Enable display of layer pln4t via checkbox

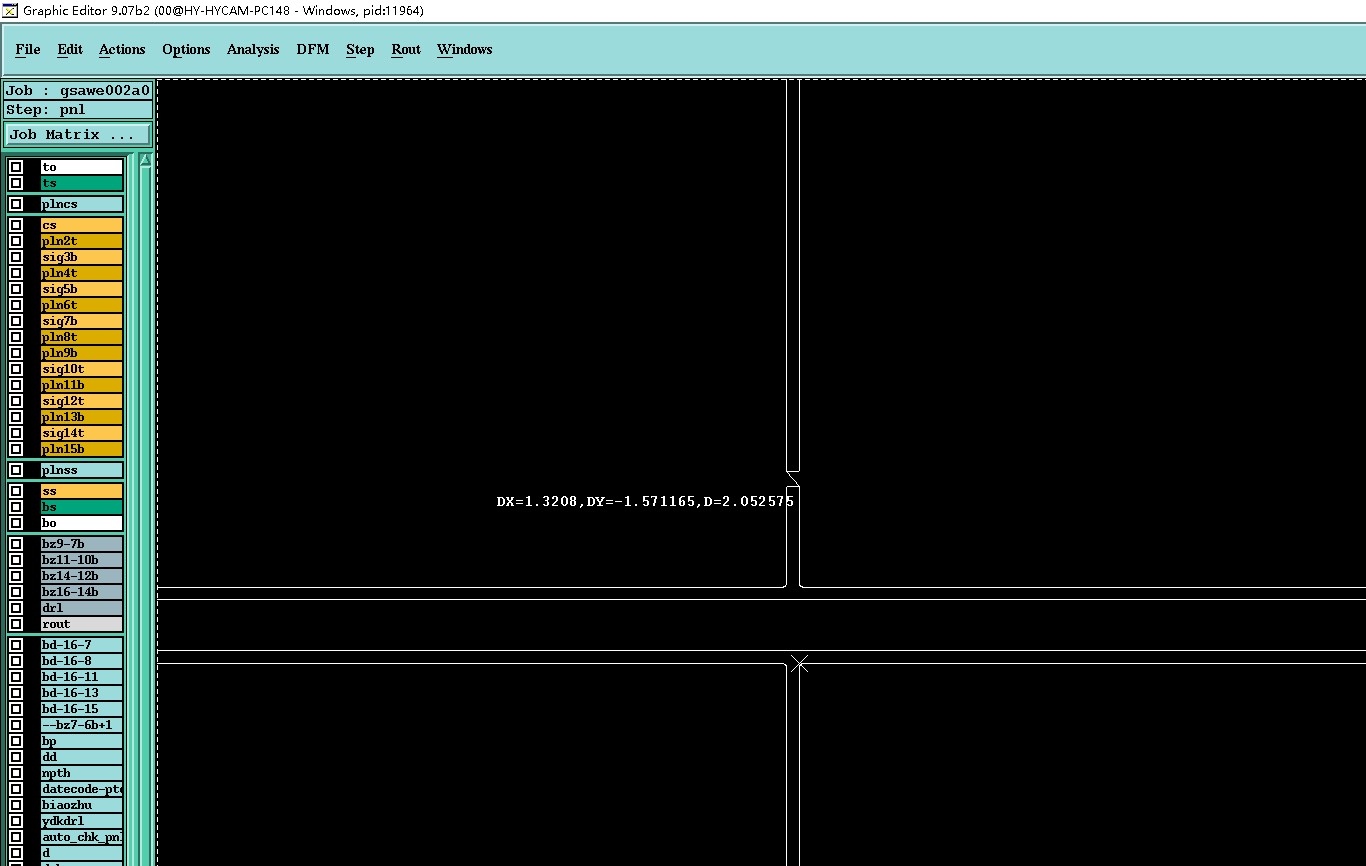tap(16, 273)
